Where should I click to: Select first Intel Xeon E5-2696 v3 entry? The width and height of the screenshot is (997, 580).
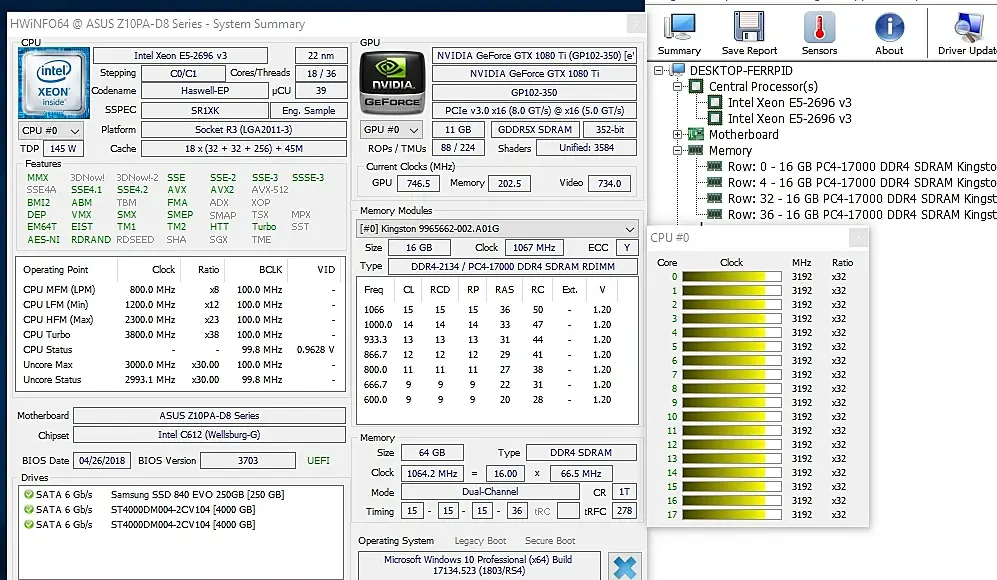pos(789,102)
